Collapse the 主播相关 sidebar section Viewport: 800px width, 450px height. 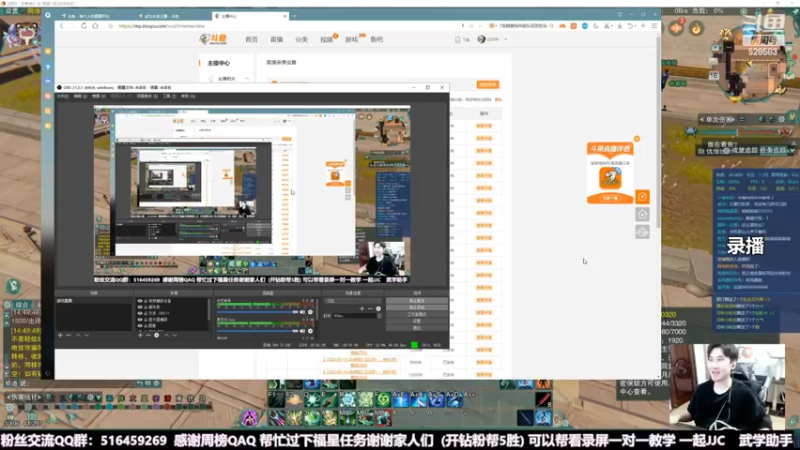coord(247,79)
